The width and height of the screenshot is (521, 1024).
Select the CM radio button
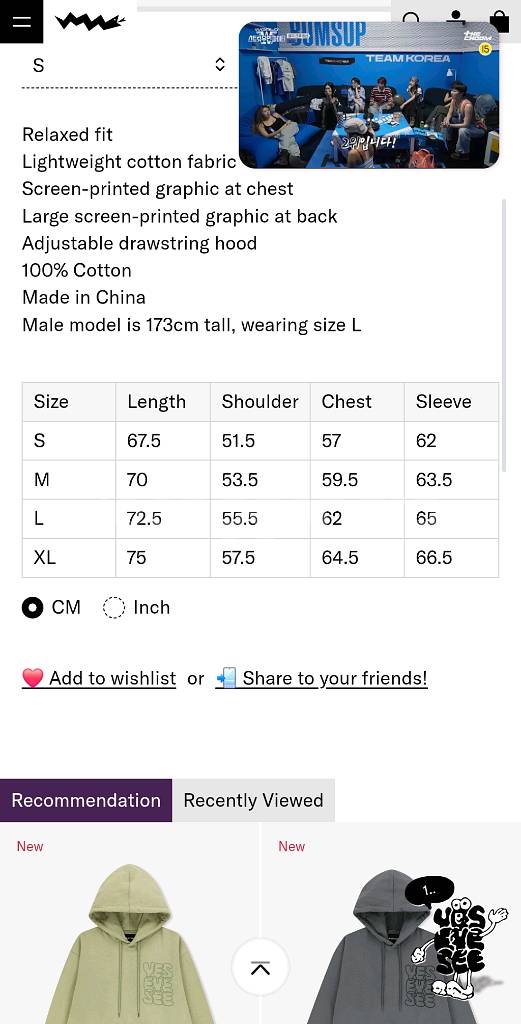tap(33, 607)
